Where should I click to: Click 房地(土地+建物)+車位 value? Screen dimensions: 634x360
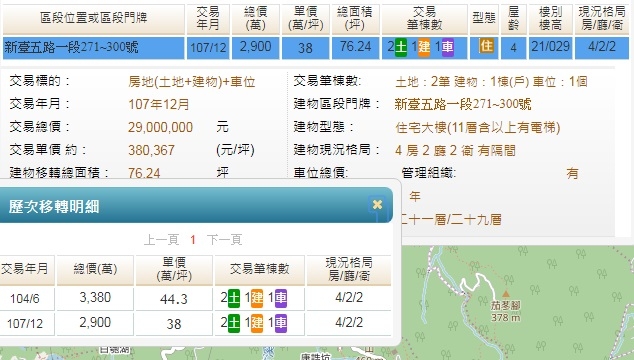point(192,82)
